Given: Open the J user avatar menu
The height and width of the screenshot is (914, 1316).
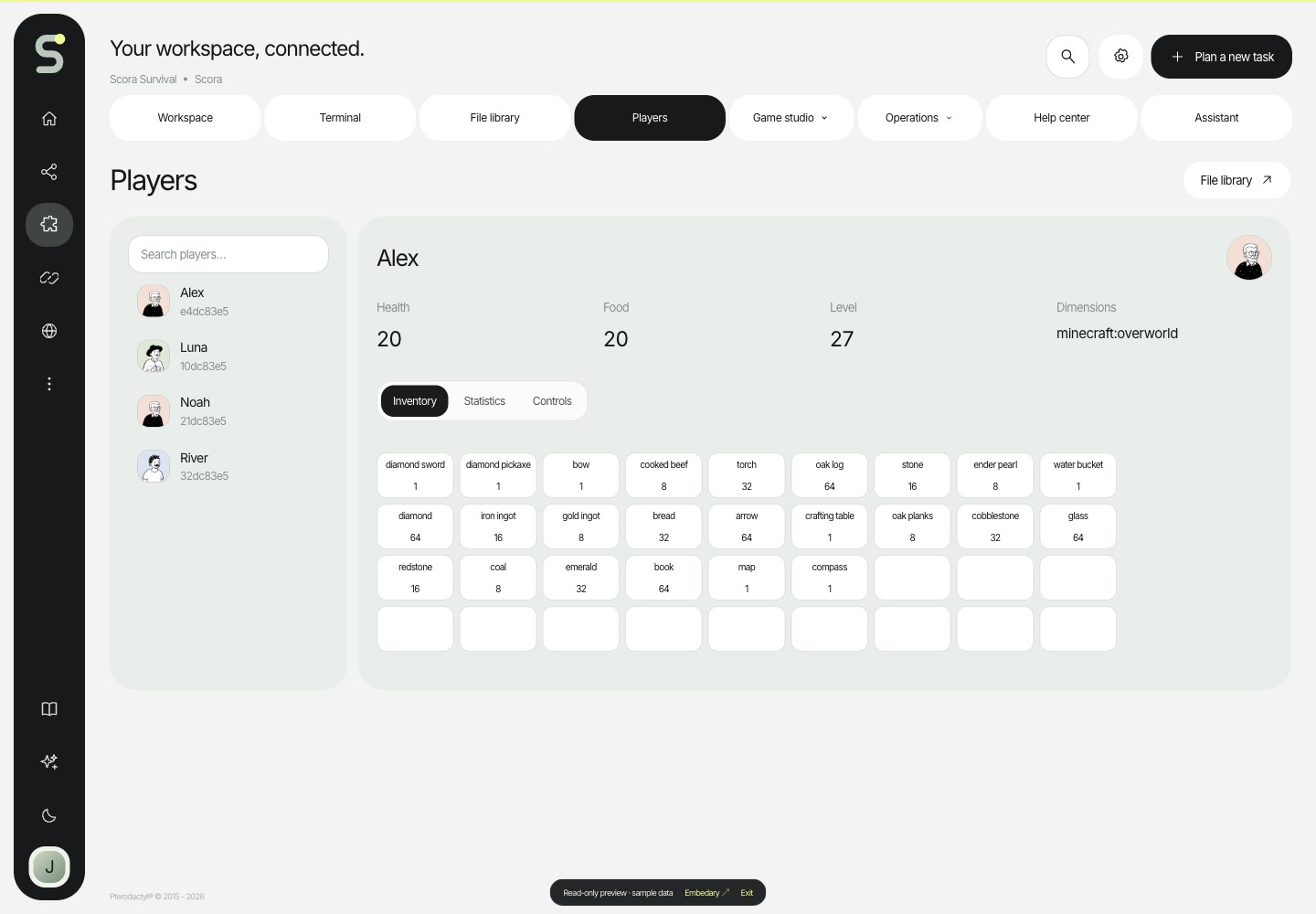Looking at the screenshot, I should click(x=49, y=866).
